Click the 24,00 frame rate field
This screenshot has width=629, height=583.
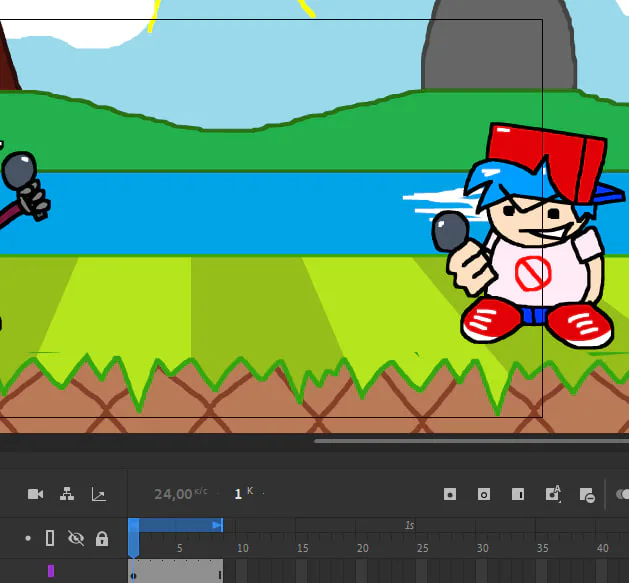[x=173, y=494]
